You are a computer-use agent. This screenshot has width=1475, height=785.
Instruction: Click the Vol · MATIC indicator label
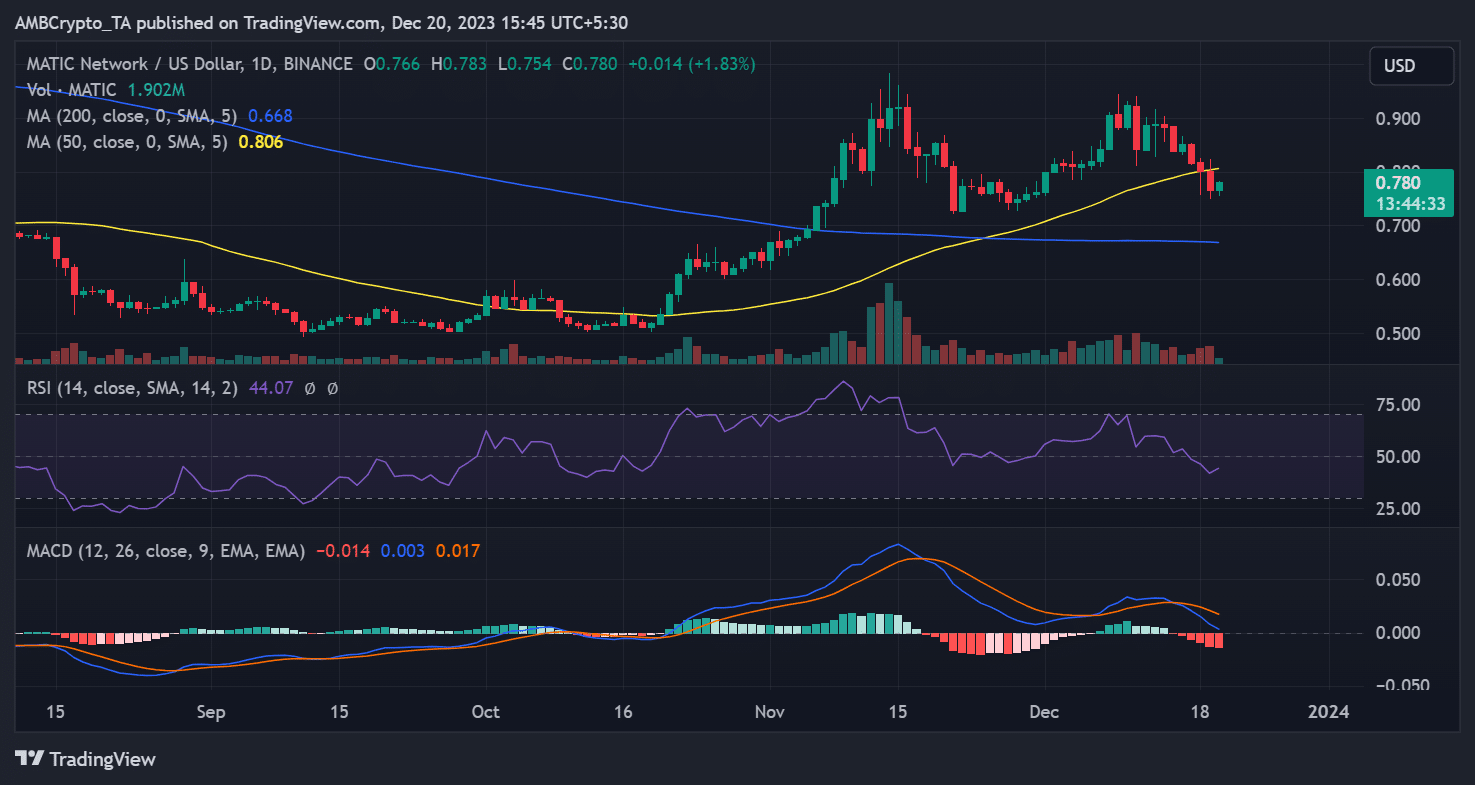point(70,90)
